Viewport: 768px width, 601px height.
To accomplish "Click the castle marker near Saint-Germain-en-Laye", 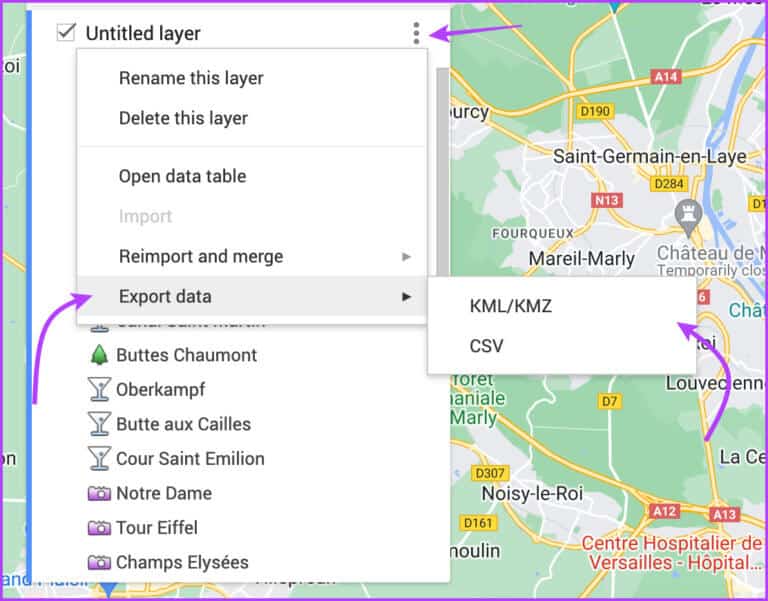I will click(687, 213).
